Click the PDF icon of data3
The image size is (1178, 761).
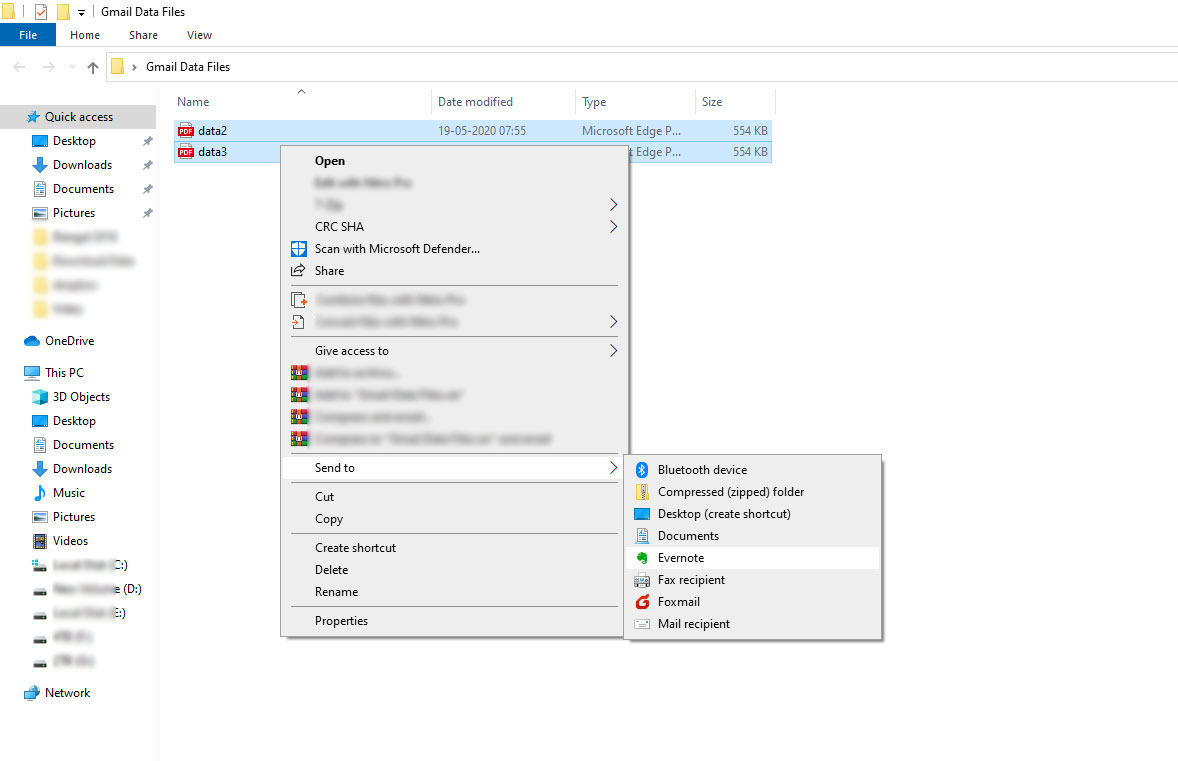pyautogui.click(x=186, y=152)
